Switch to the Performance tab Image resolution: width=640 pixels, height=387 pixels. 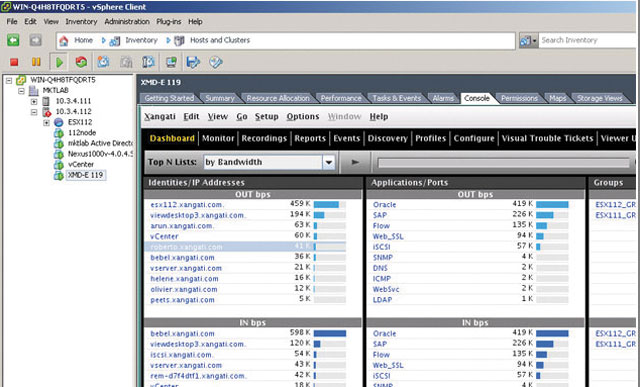[341, 98]
